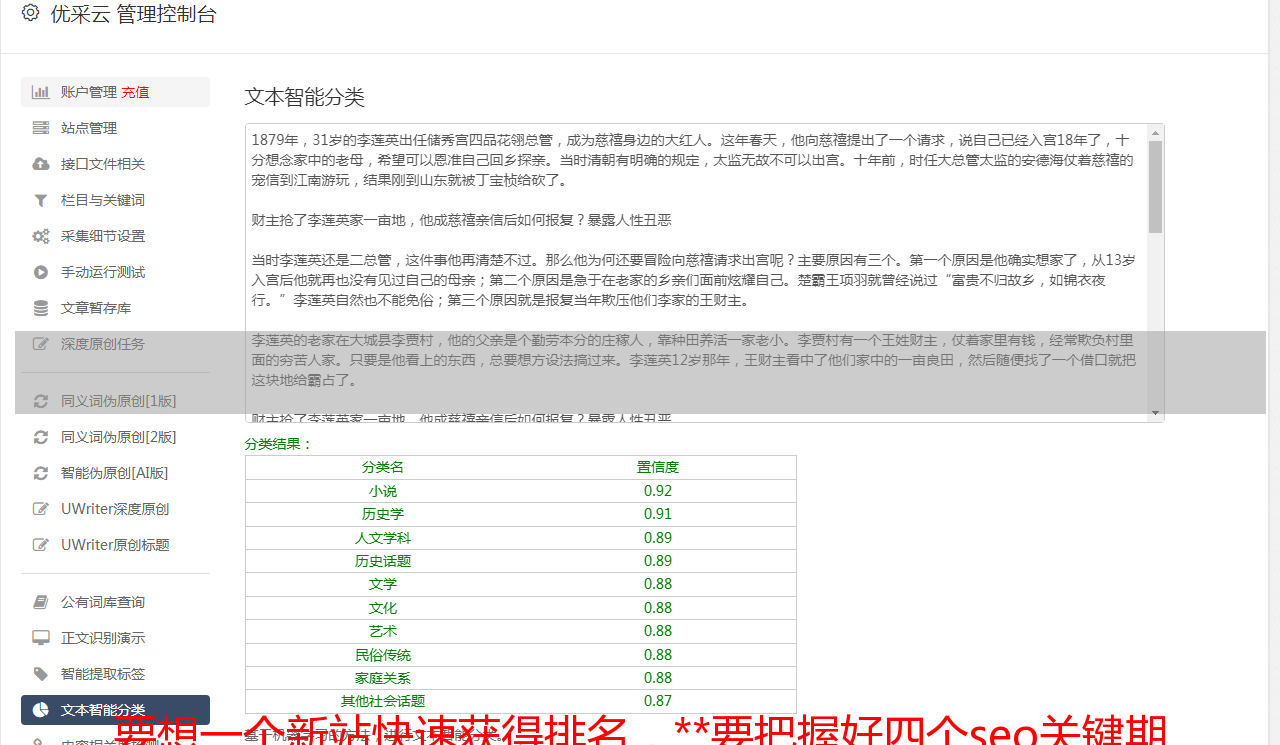Click the 置信度 column header

coord(658,467)
